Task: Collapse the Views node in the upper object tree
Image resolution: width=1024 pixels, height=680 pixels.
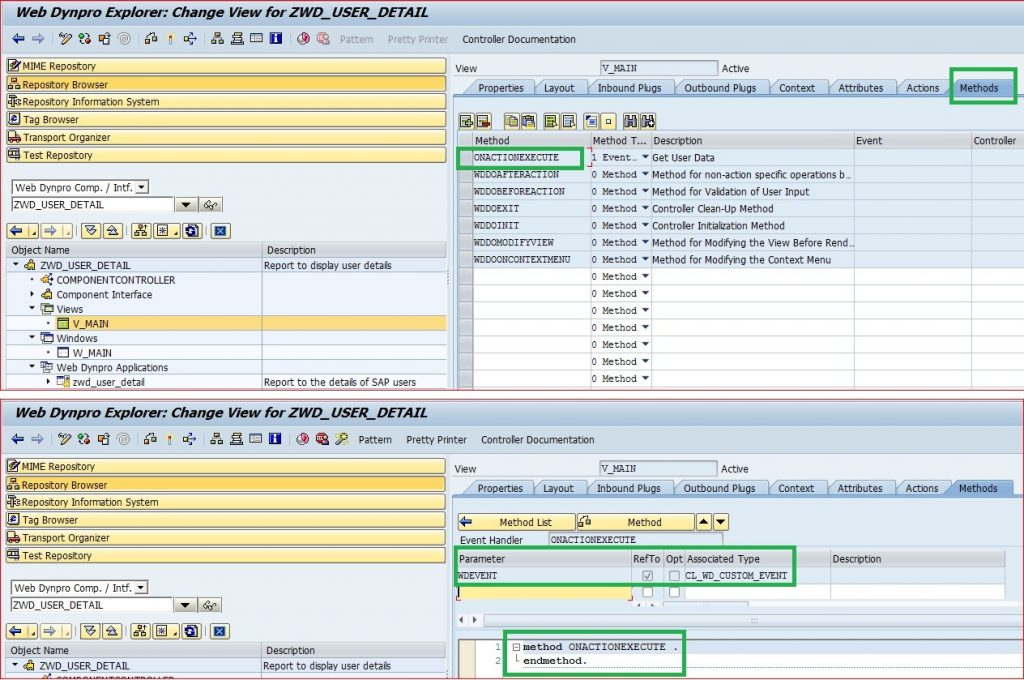Action: click(32, 308)
